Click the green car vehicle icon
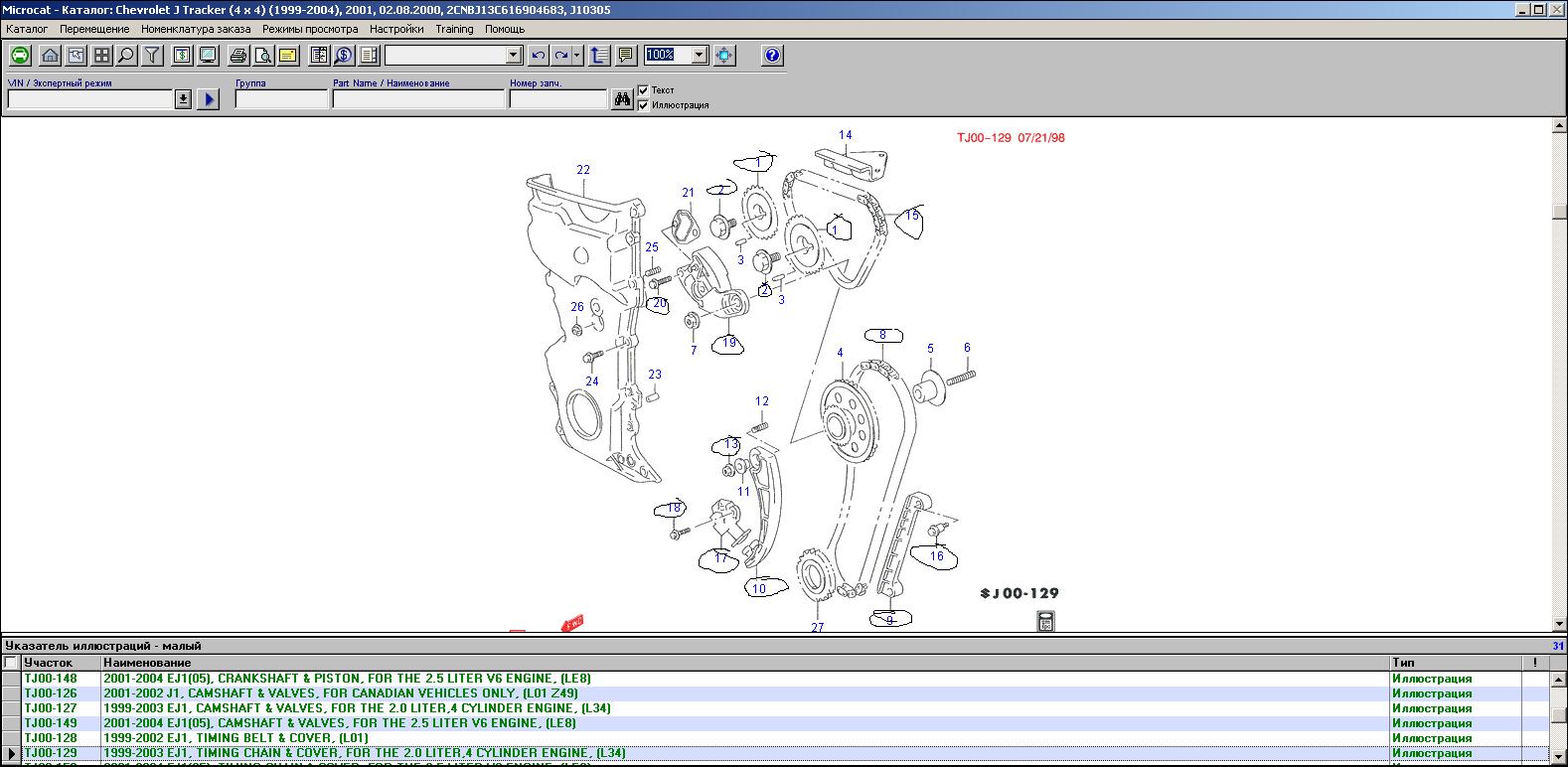Image resolution: width=1568 pixels, height=767 pixels. tap(20, 56)
